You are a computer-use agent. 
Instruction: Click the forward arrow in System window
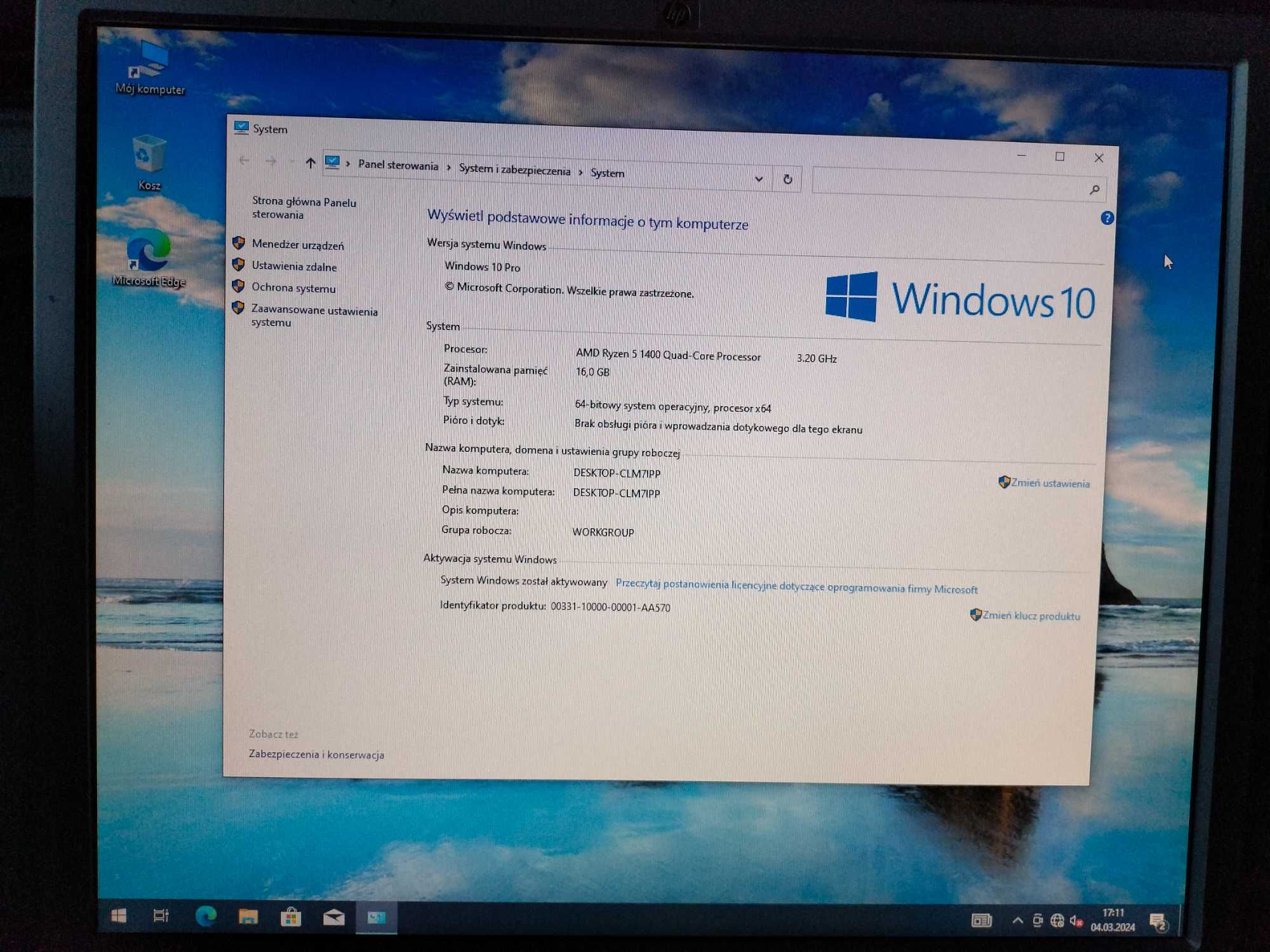click(271, 161)
